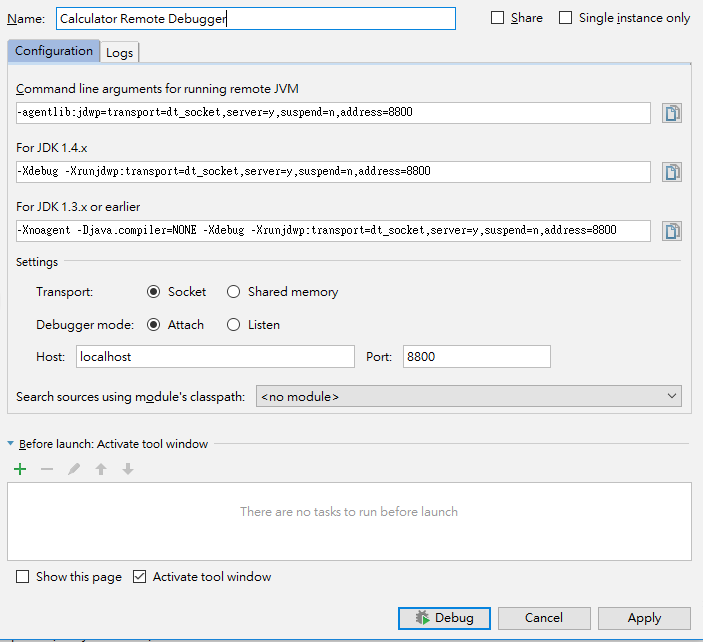This screenshot has height=642, width=703.
Task: Switch to the Configuration tab
Action: (54, 51)
